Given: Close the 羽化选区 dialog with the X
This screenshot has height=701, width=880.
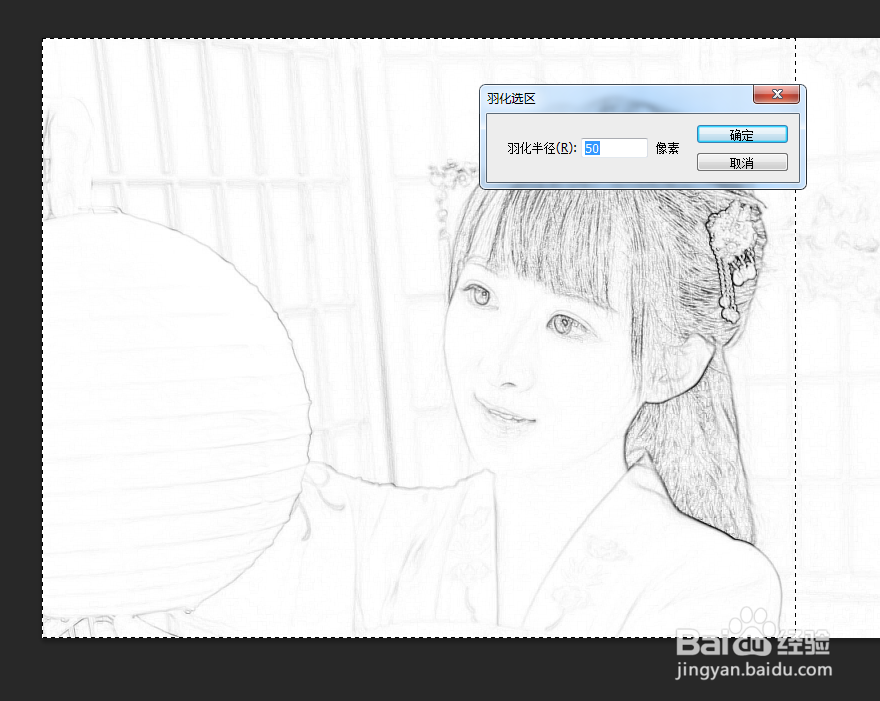Looking at the screenshot, I should tap(777, 94).
